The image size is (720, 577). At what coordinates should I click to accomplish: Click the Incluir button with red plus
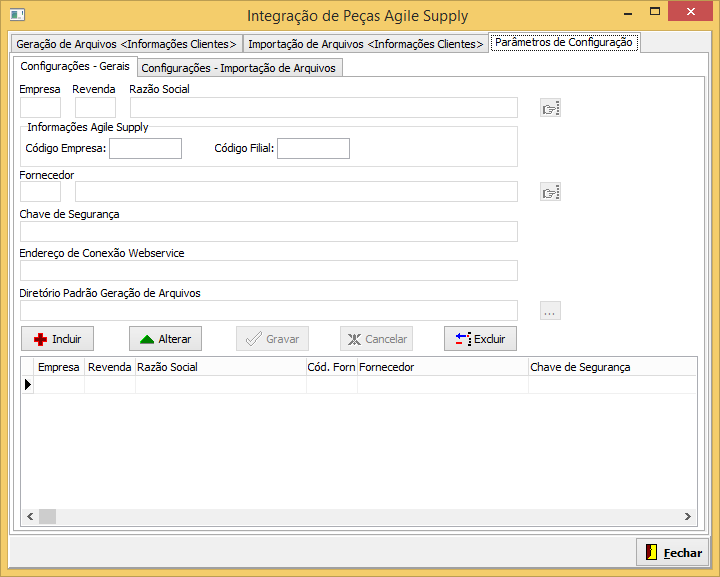(x=57, y=339)
